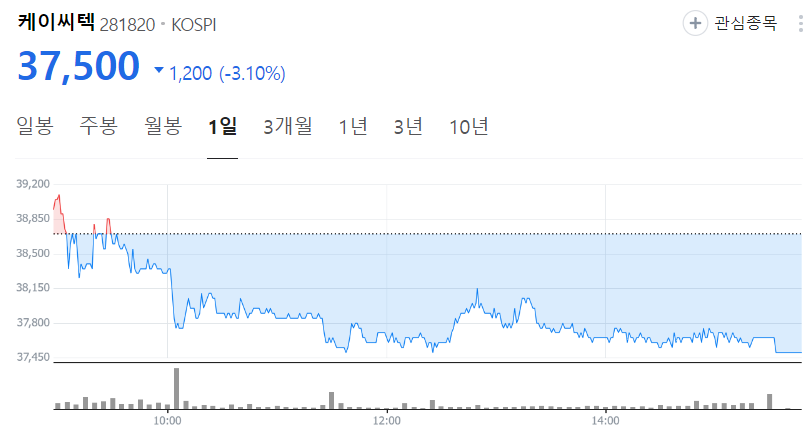This screenshot has height=434, width=810.
Task: Select the 3년 chart tab
Action: click(408, 126)
